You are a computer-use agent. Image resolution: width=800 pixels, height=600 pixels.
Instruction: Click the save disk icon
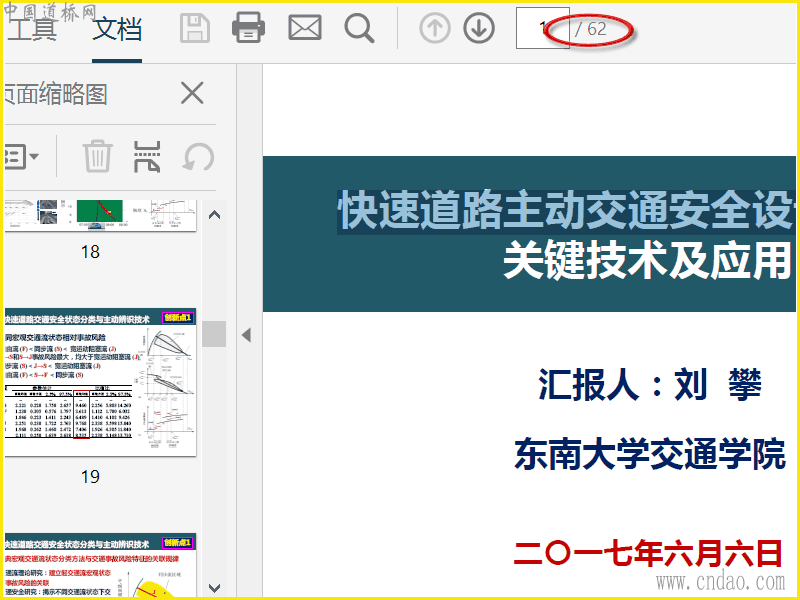(195, 28)
